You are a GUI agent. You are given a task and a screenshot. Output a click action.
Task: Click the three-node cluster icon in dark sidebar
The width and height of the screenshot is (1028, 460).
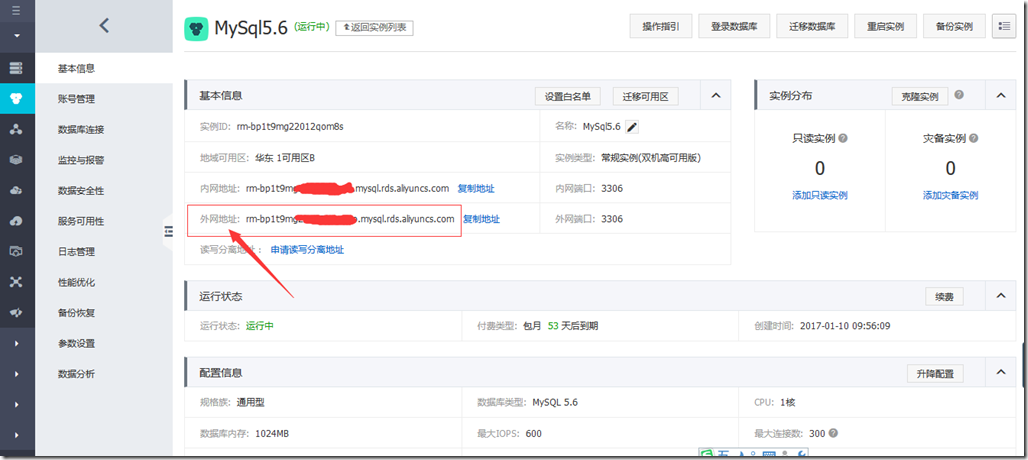(x=16, y=129)
